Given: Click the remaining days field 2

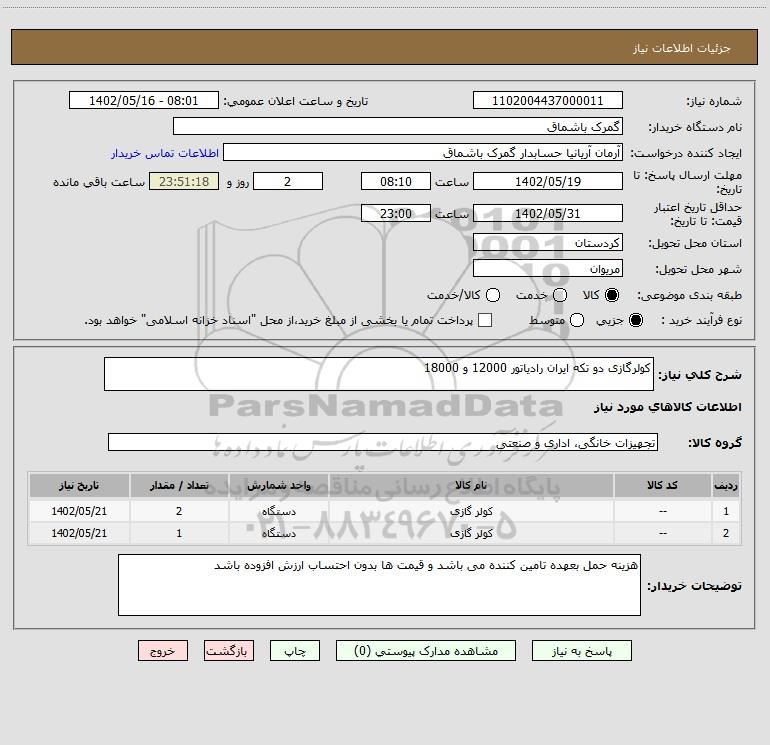Looking at the screenshot, I should coord(288,181).
